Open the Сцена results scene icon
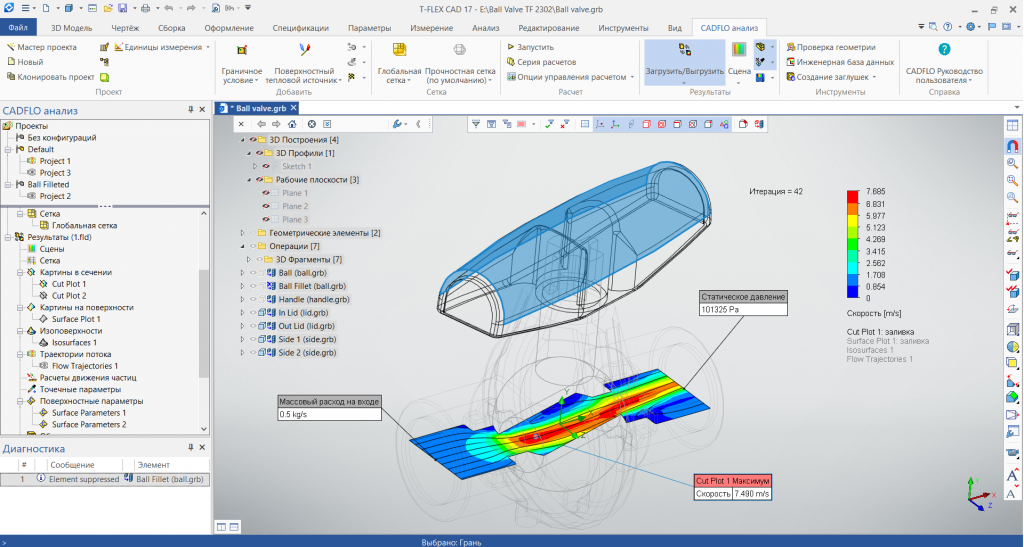1024x547 pixels. click(x=740, y=50)
